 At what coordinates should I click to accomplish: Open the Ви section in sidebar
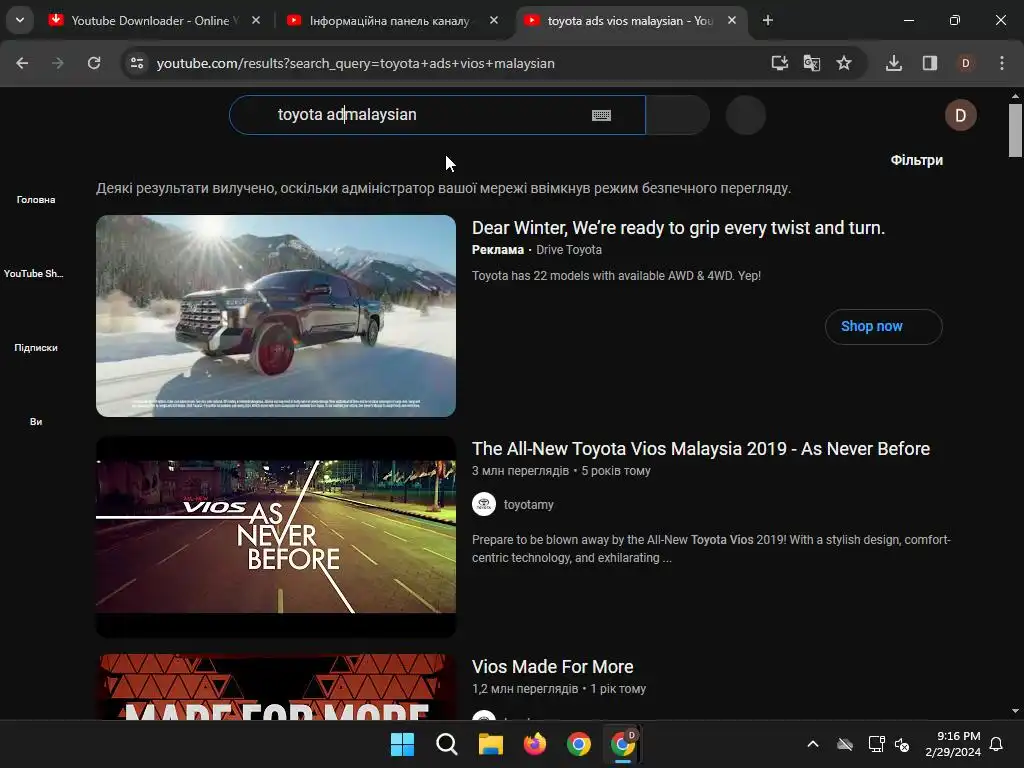click(36, 422)
